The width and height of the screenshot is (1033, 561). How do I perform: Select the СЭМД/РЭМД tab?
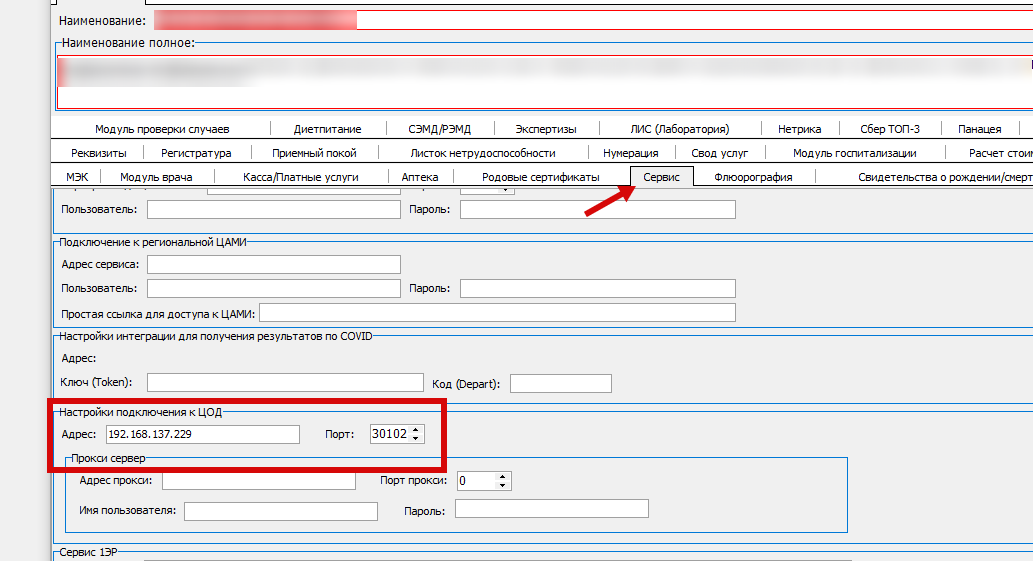[x=439, y=129]
